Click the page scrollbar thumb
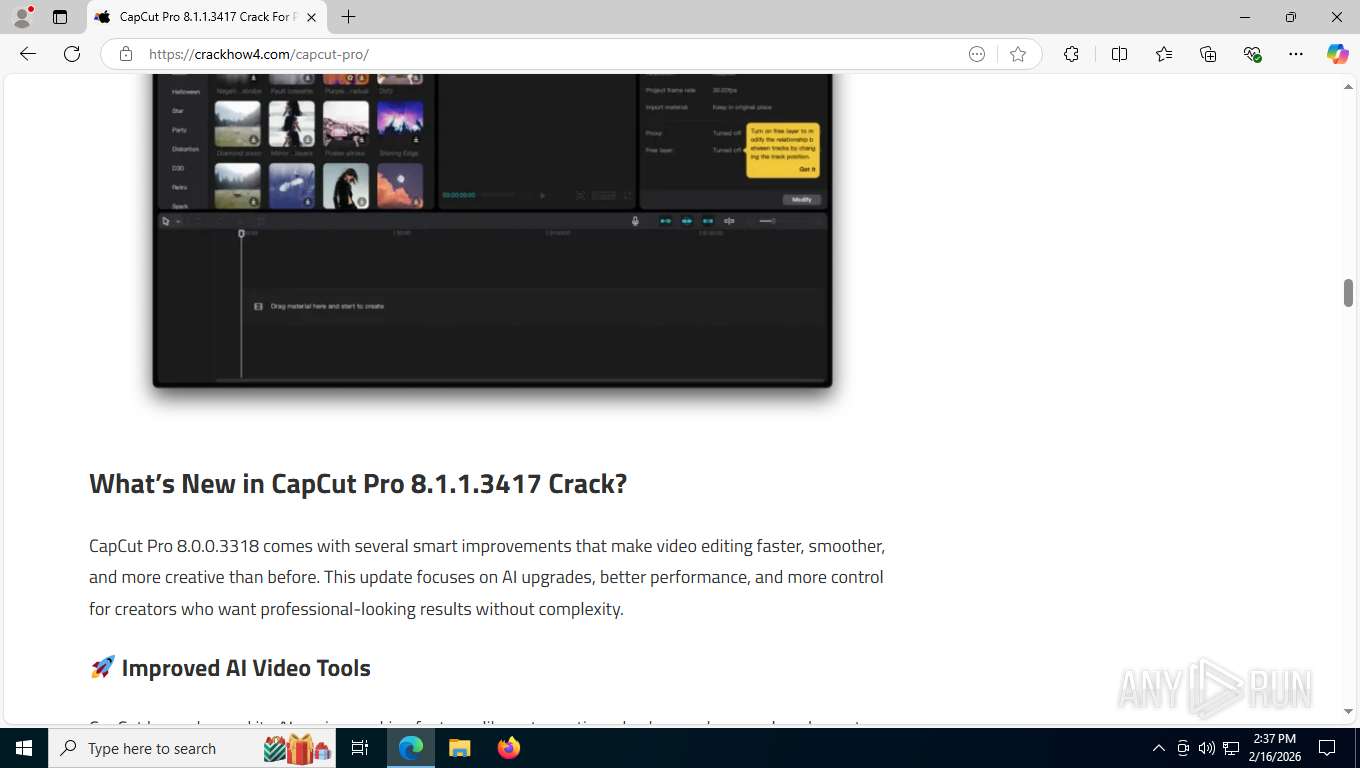 pyautogui.click(x=1348, y=293)
